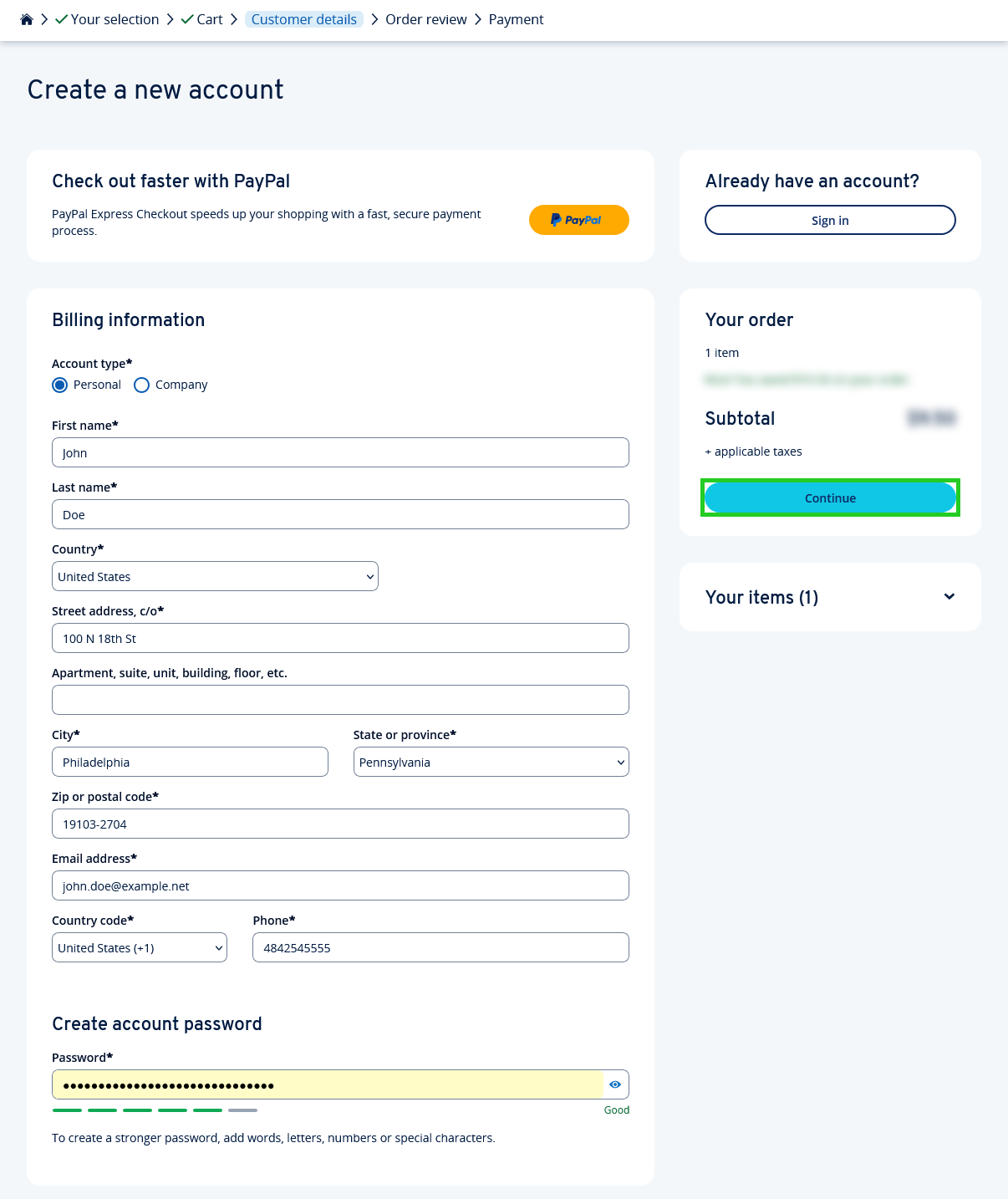Image resolution: width=1008 pixels, height=1199 pixels.
Task: Click the home icon in the breadcrumb
Action: [x=26, y=18]
